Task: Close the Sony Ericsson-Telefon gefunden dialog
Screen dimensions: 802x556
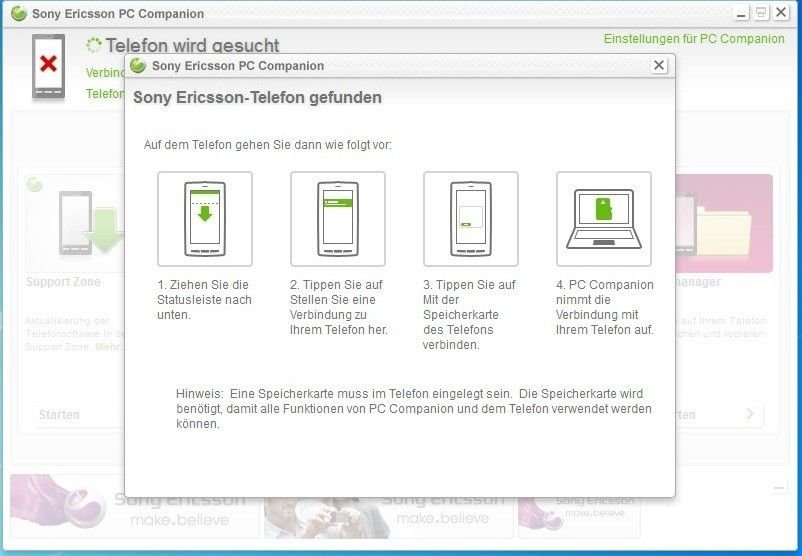Action: [659, 65]
